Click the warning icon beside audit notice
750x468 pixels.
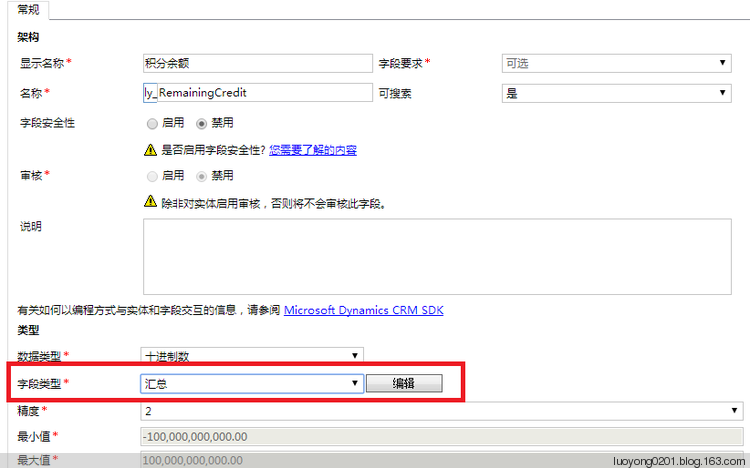150,201
